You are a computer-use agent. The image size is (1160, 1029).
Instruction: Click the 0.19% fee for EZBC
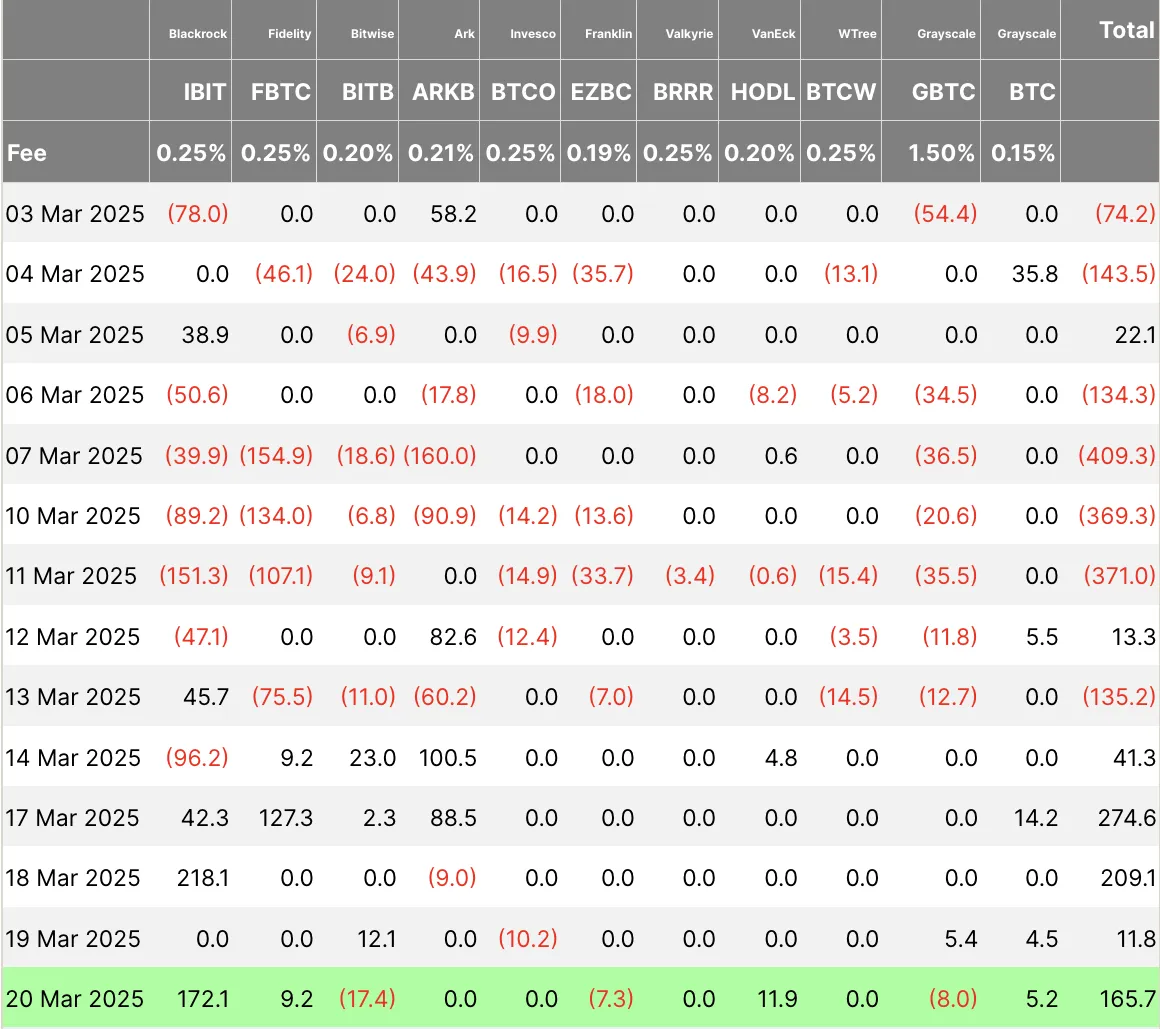click(x=598, y=153)
